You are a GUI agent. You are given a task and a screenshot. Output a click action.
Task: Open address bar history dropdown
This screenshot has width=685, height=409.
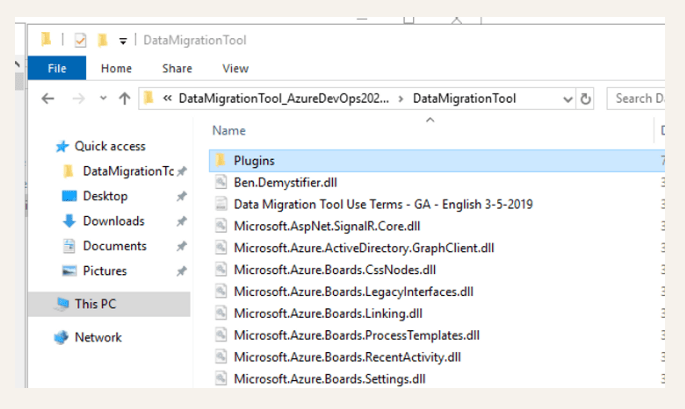coord(567,99)
